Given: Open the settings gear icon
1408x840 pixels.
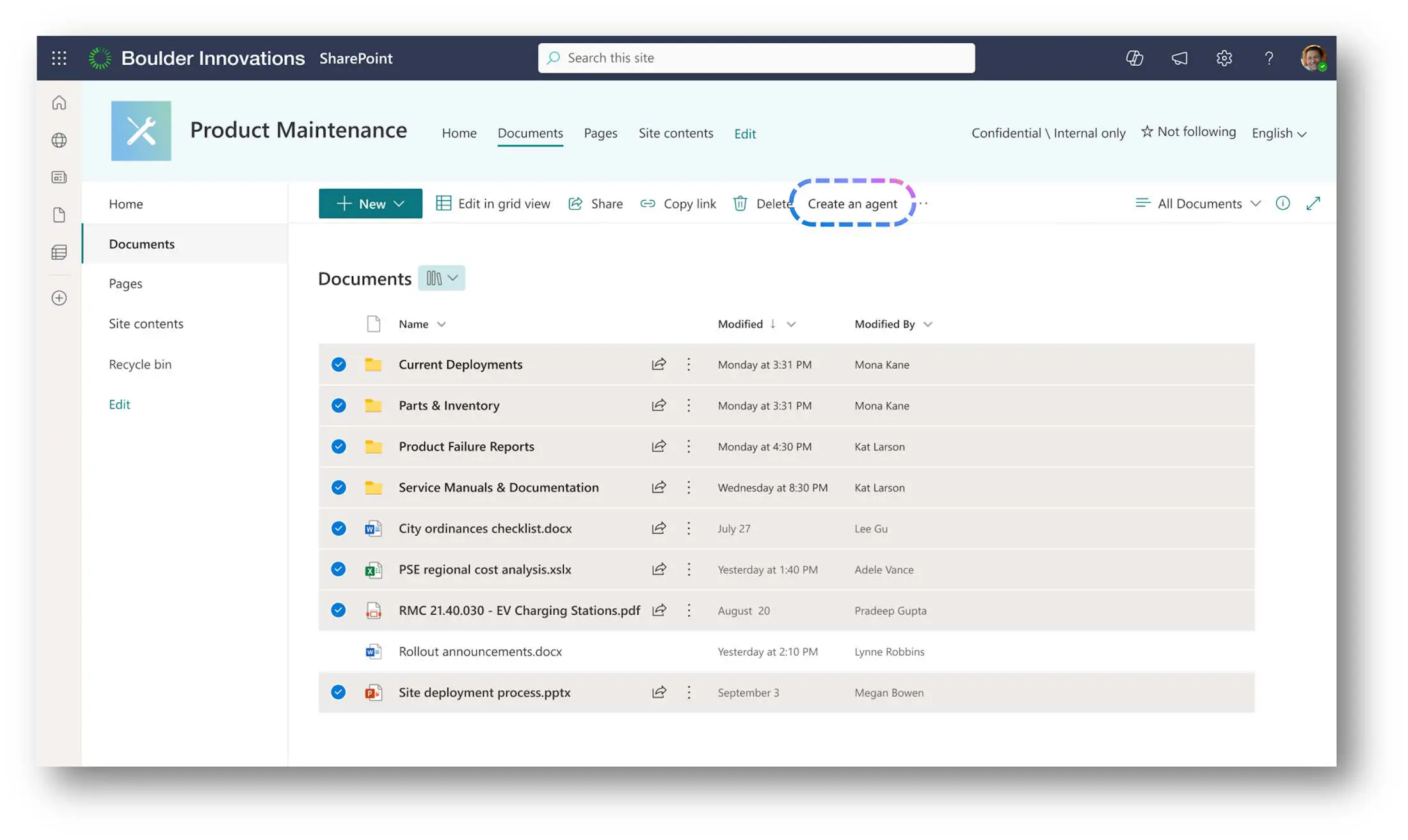Looking at the screenshot, I should (1224, 58).
